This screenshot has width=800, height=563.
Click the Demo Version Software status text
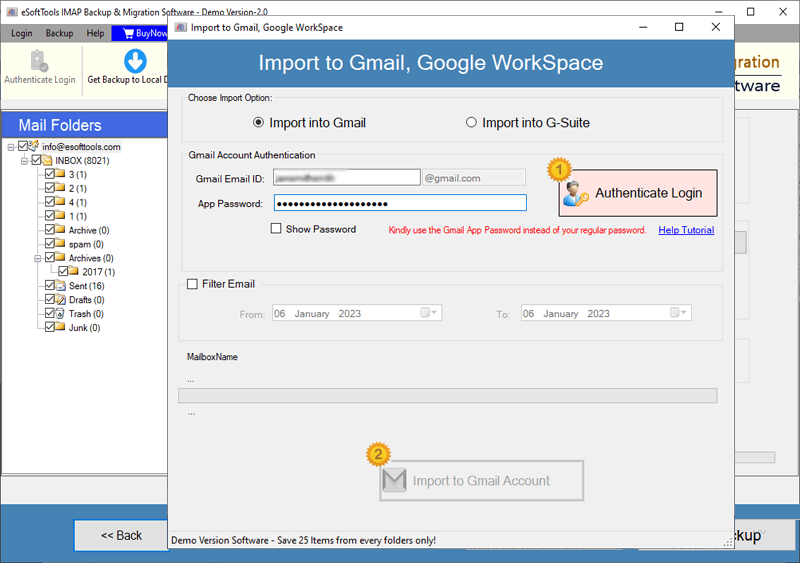[303, 540]
